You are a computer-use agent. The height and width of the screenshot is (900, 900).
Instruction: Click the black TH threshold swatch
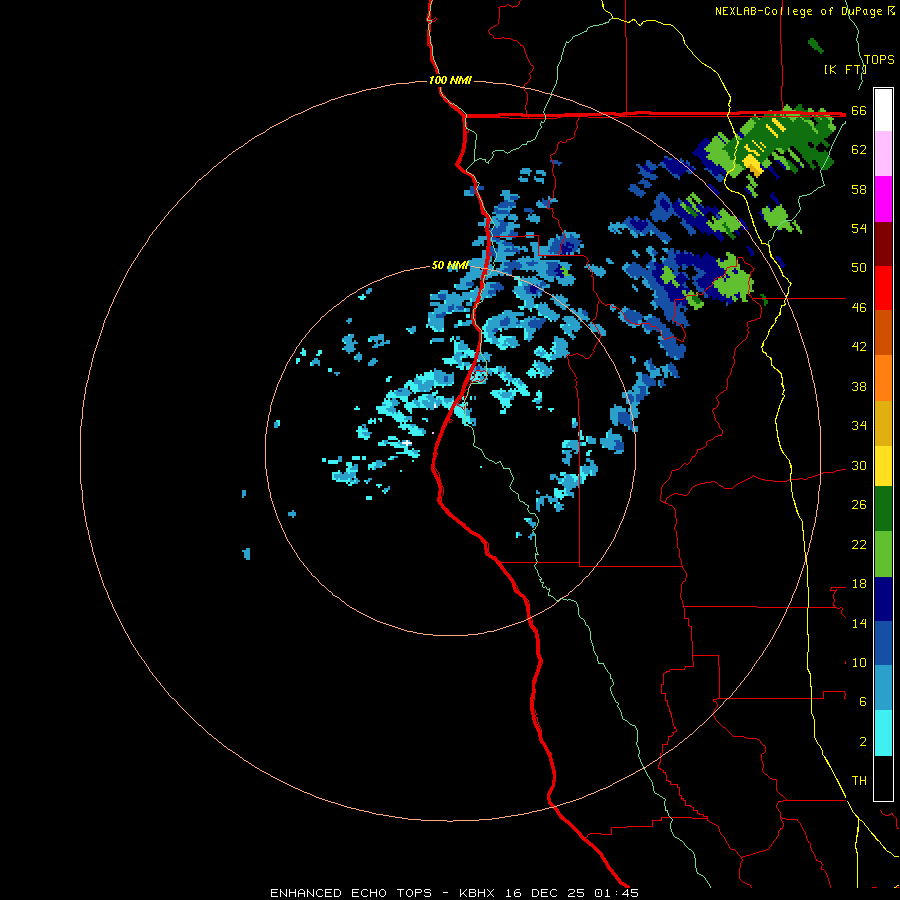click(x=883, y=778)
